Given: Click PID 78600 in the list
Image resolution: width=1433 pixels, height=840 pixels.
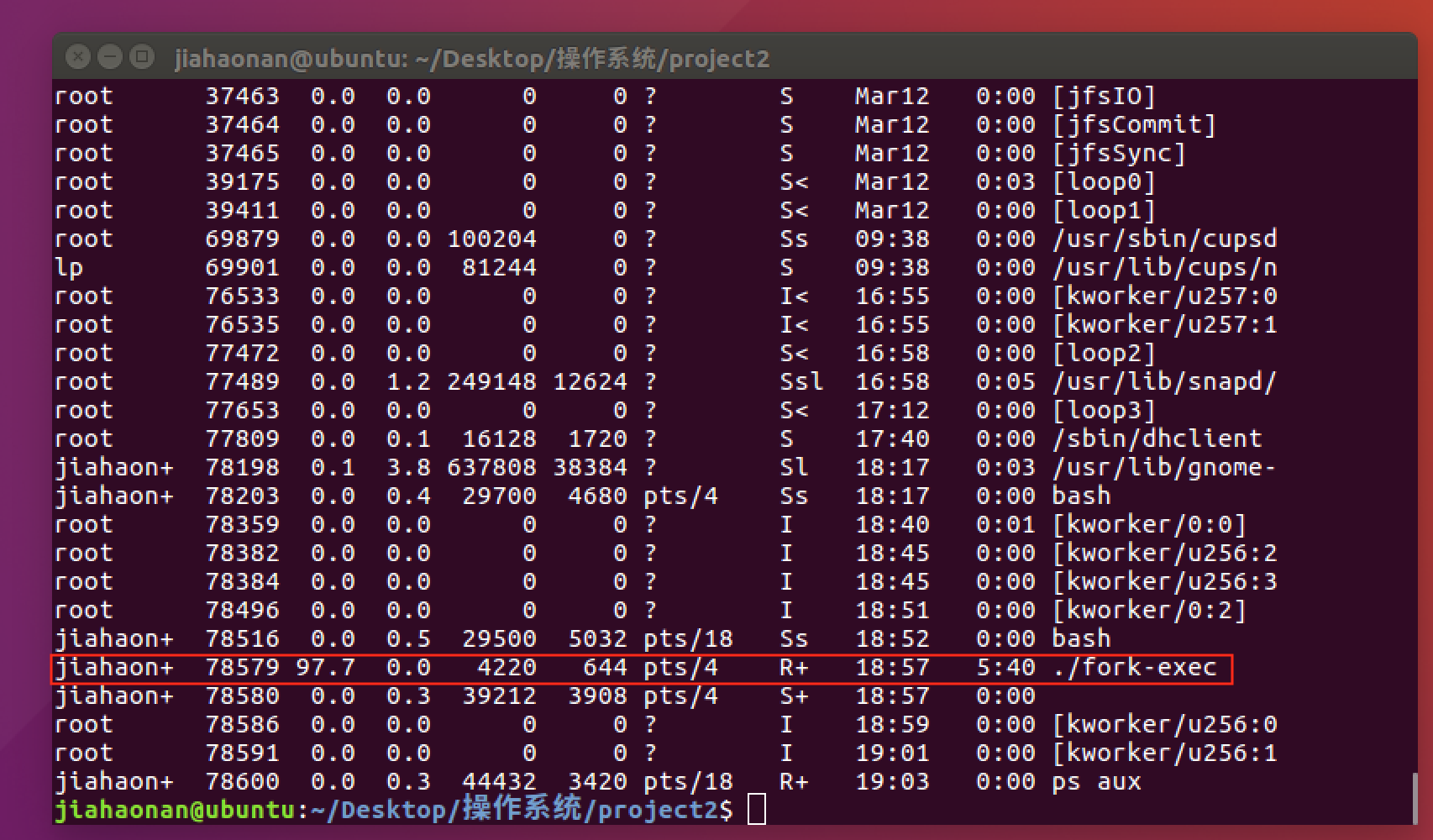Looking at the screenshot, I should coord(242,781).
